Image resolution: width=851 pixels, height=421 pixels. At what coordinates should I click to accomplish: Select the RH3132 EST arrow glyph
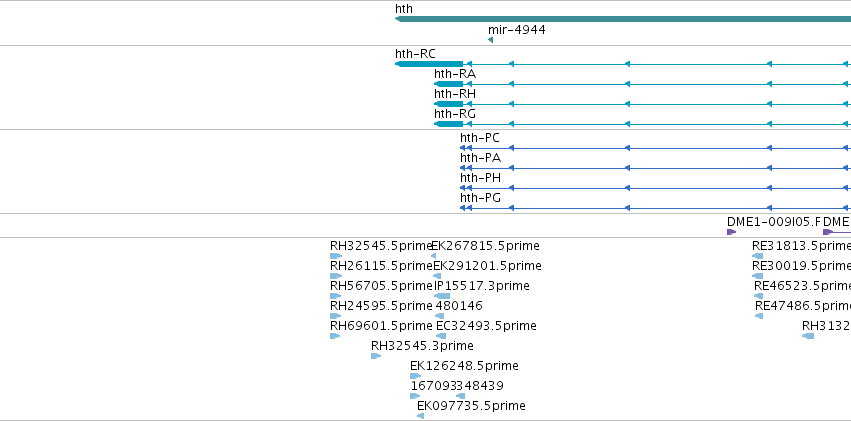coord(808,336)
